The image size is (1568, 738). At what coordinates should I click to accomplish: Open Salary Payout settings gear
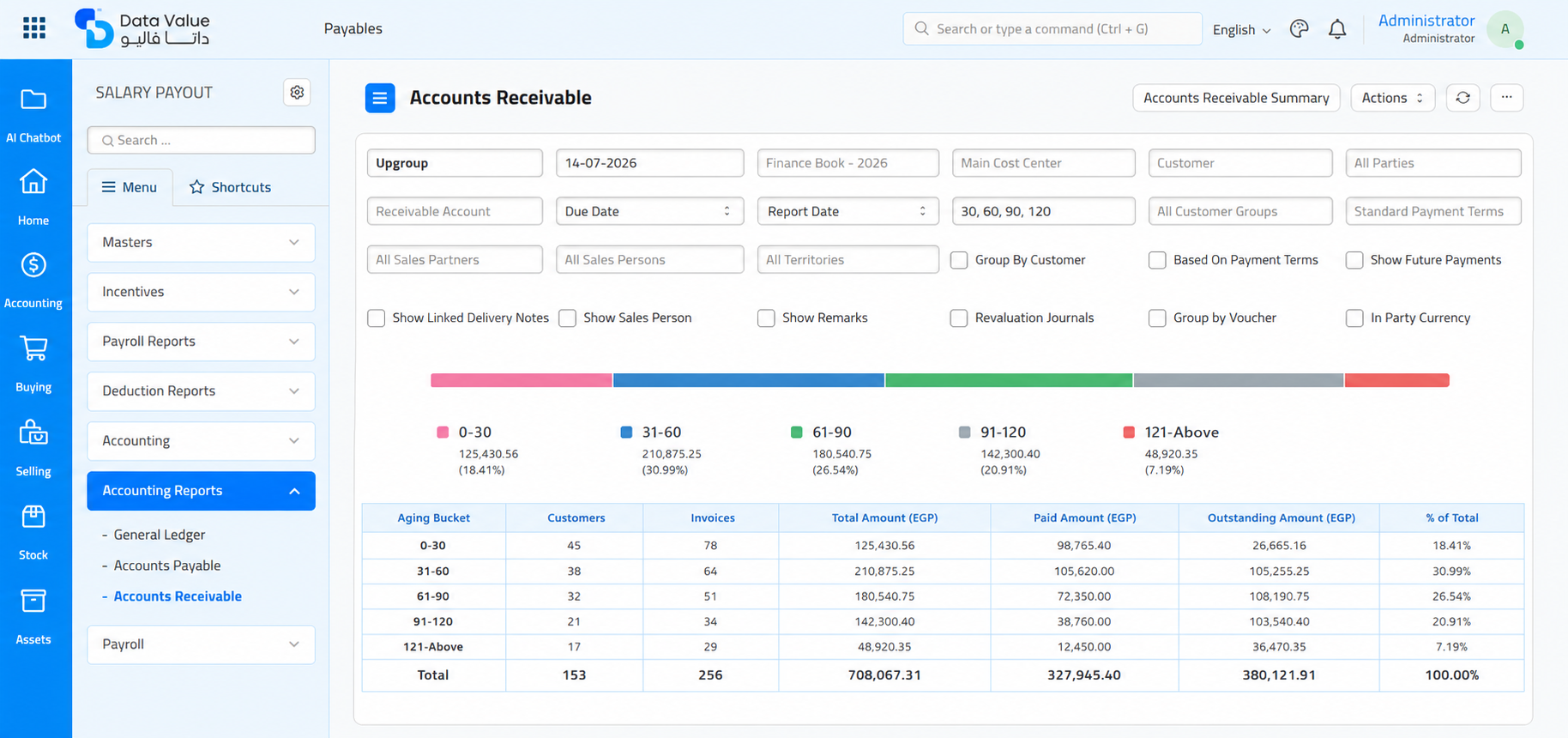297,92
